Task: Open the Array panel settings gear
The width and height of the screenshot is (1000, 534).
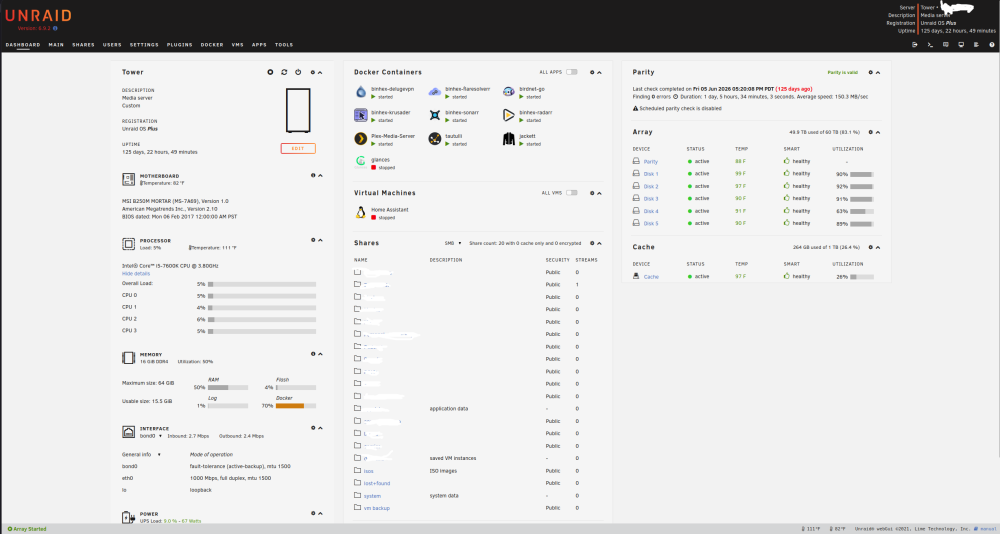Action: pyautogui.click(x=871, y=132)
